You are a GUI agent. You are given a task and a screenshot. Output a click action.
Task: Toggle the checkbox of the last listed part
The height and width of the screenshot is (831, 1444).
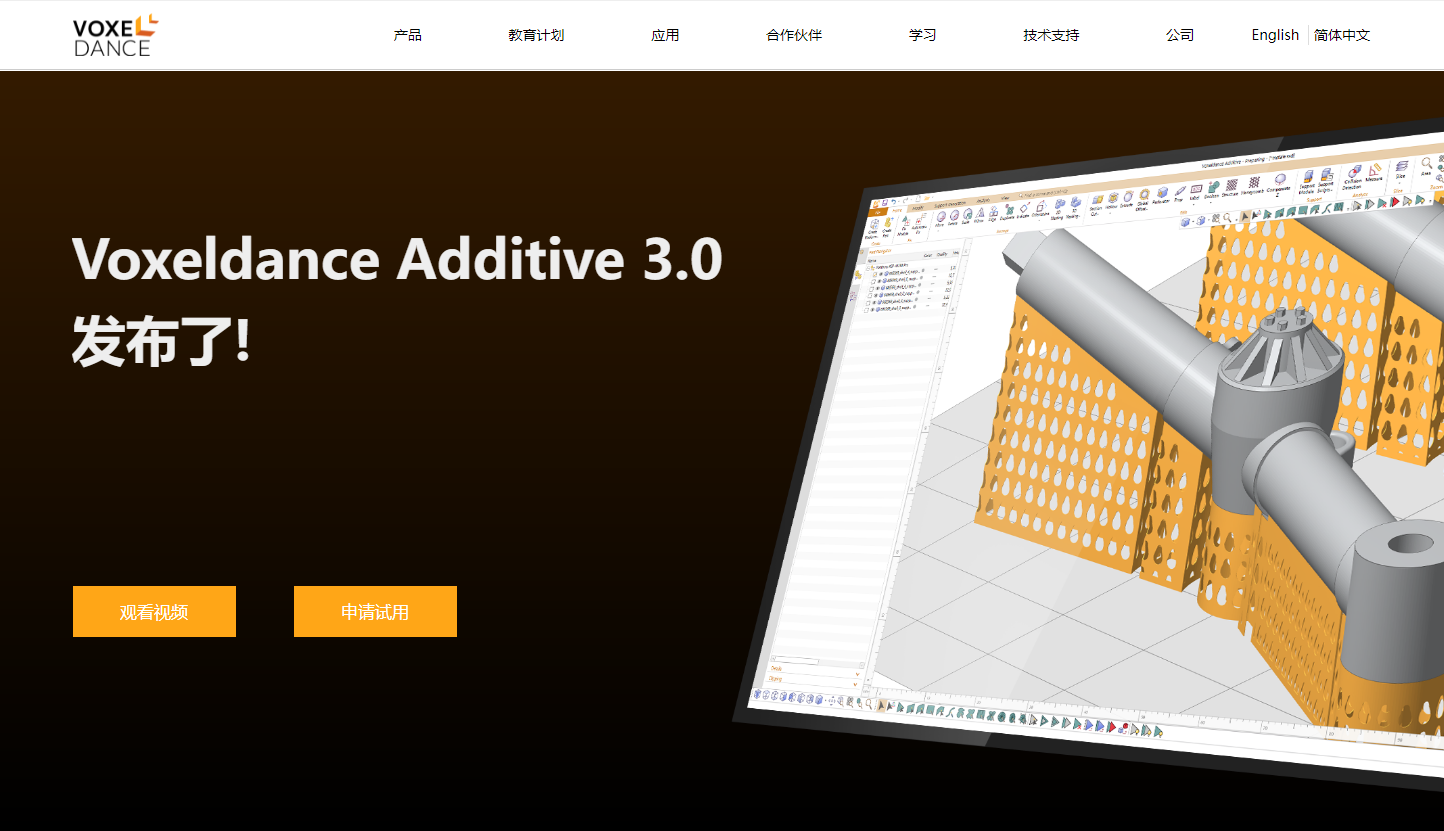click(866, 309)
